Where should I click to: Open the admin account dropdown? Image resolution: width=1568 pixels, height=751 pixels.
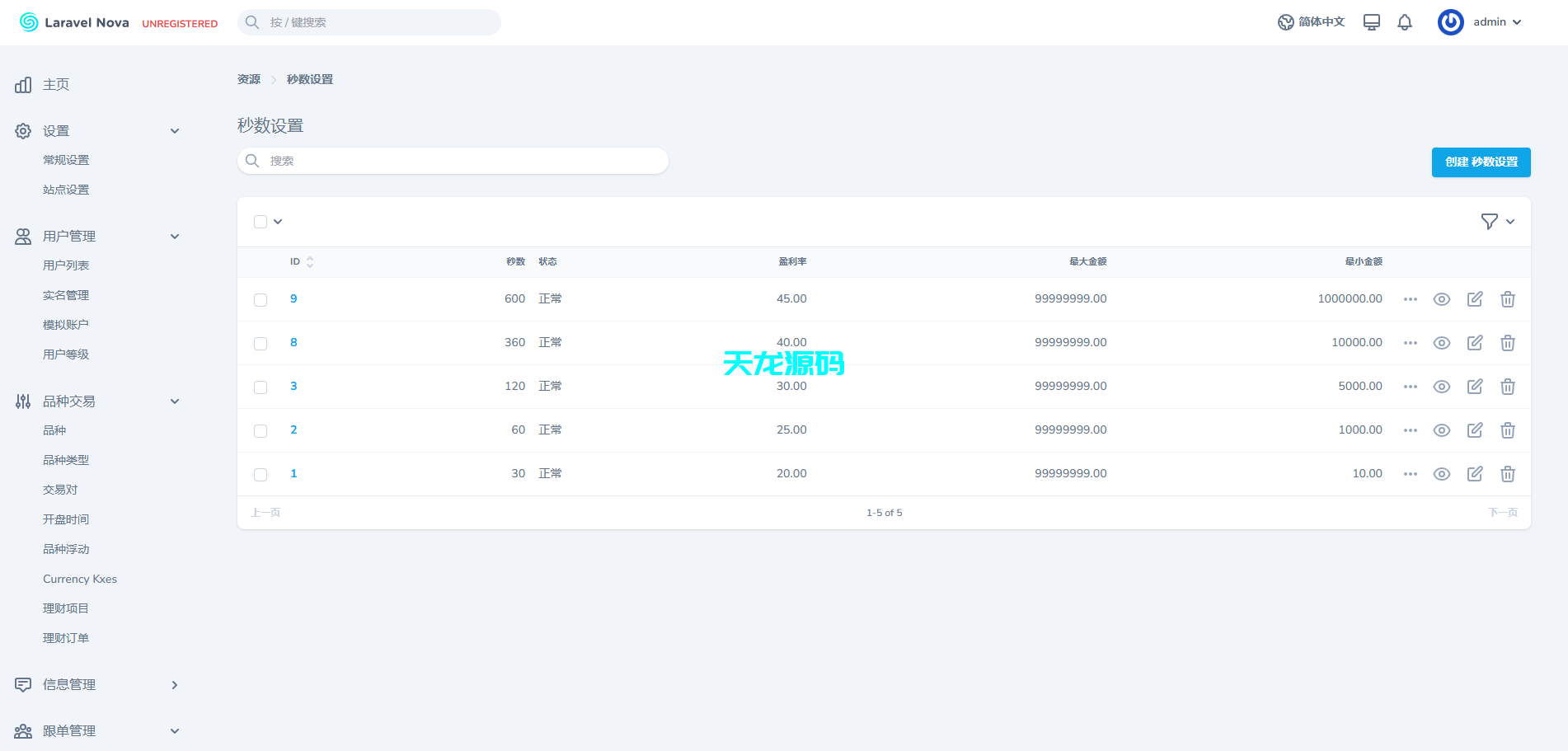[x=1490, y=22]
